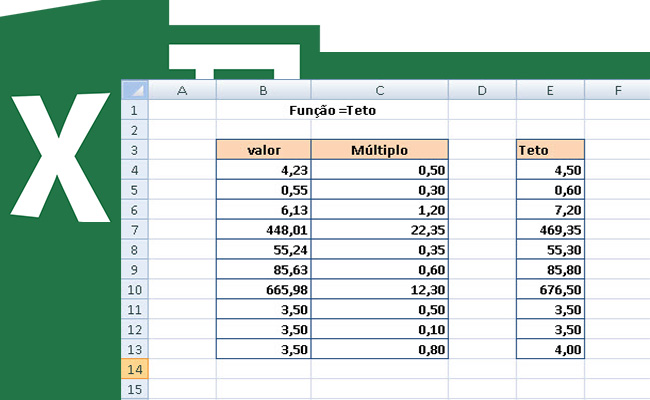Select row 15 header

click(135, 389)
